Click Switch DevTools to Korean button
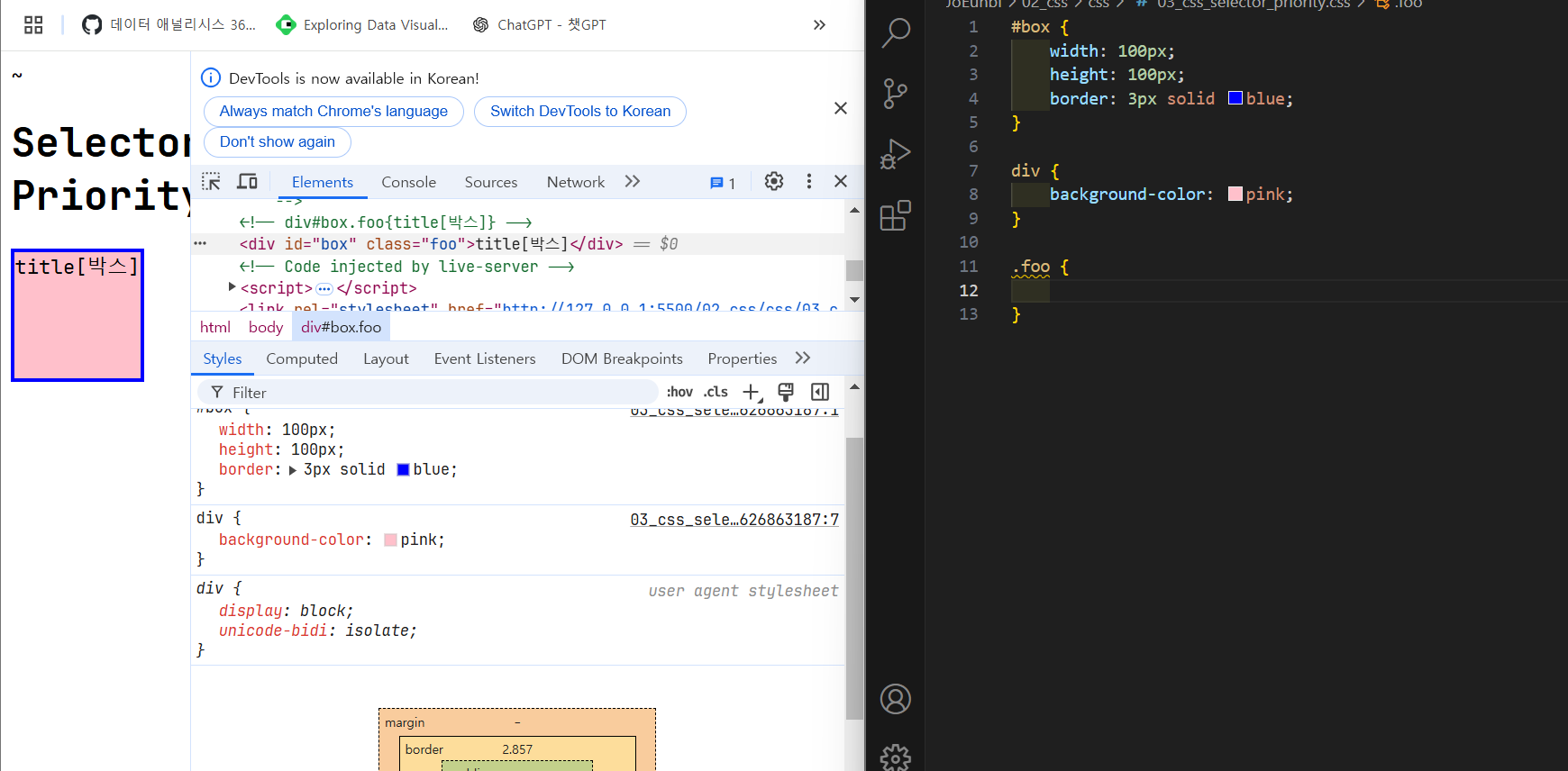The image size is (1568, 771). click(580, 112)
